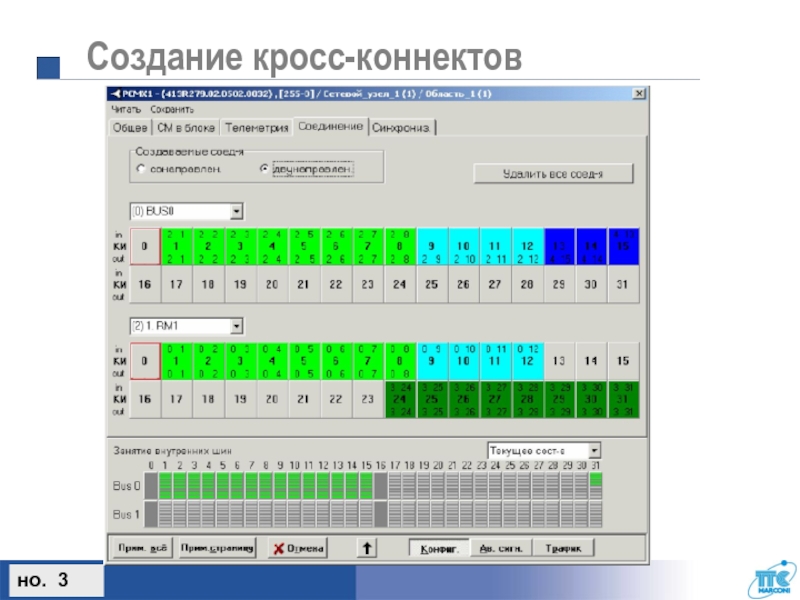Select grey channel 13 cell in RM1 grid
Image resolution: width=800 pixels, height=600 pixels.
(559, 361)
